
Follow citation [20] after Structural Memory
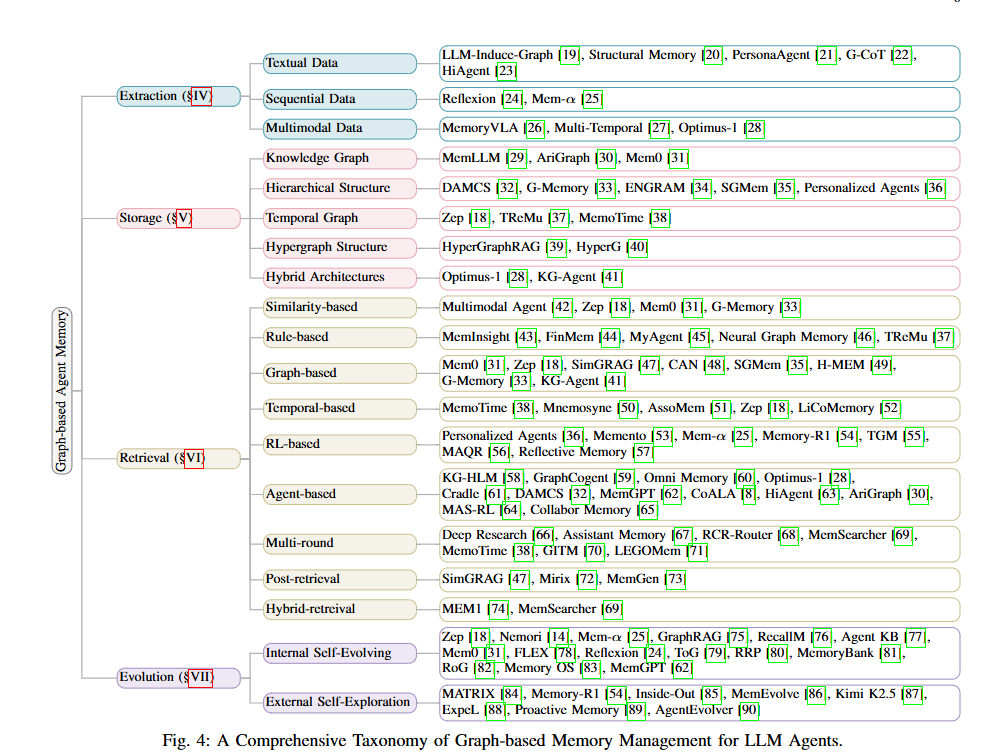click(x=713, y=55)
